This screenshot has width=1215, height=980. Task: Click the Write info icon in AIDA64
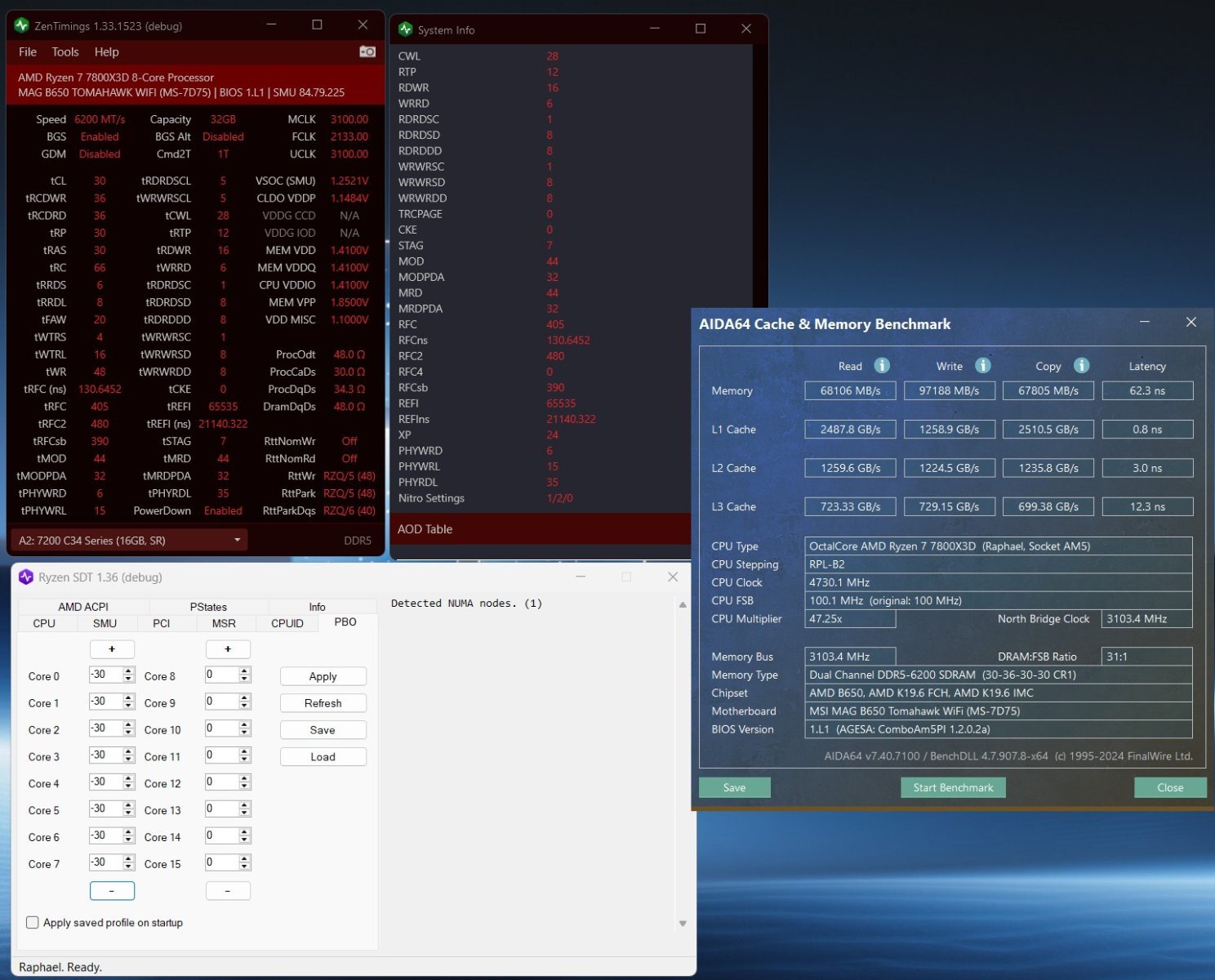coord(983,365)
